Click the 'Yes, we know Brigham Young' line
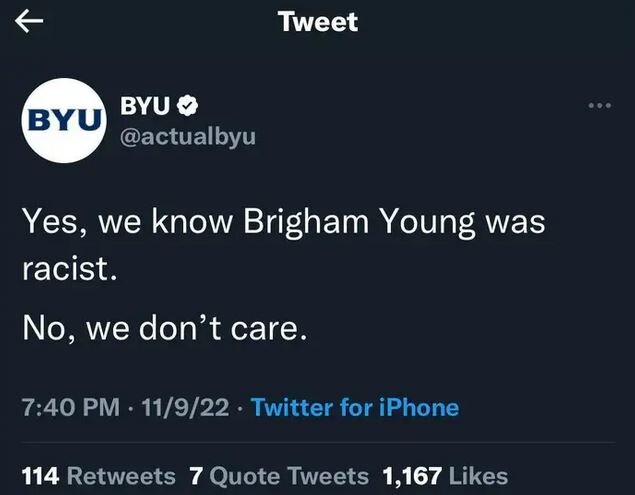Image resolution: width=635 pixels, height=495 pixels. [282, 222]
